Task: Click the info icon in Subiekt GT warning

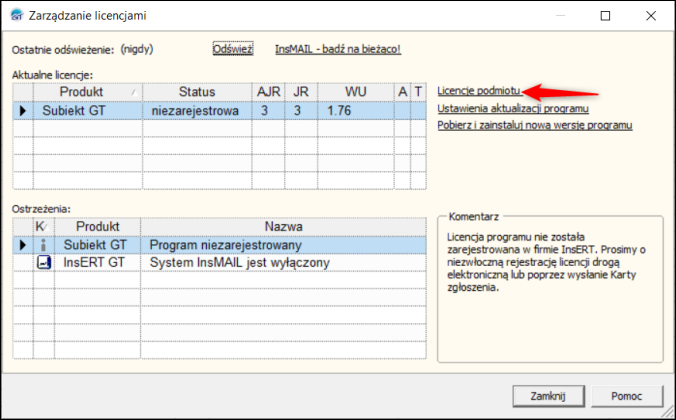Action: (44, 245)
